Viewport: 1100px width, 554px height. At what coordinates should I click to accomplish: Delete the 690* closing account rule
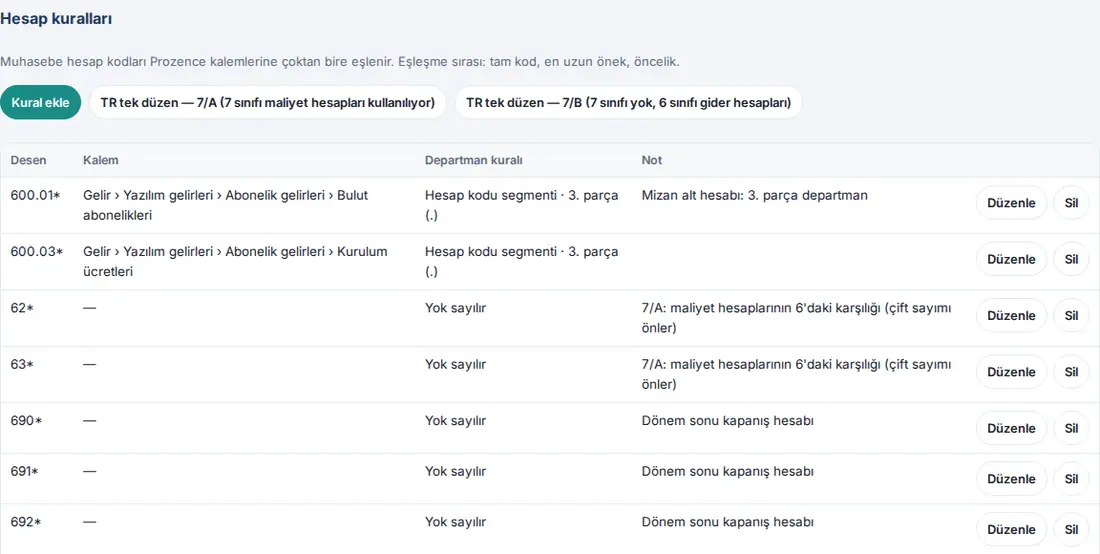[1071, 428]
